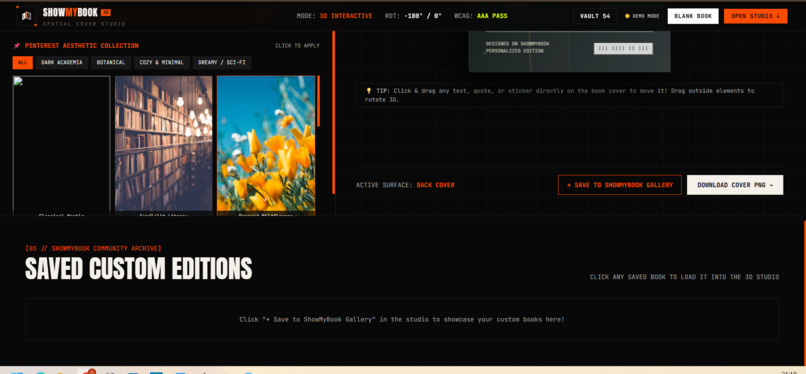
Task: Click the pushpin icon beside Pinterest Aesthetic Collection
Action: tap(17, 46)
